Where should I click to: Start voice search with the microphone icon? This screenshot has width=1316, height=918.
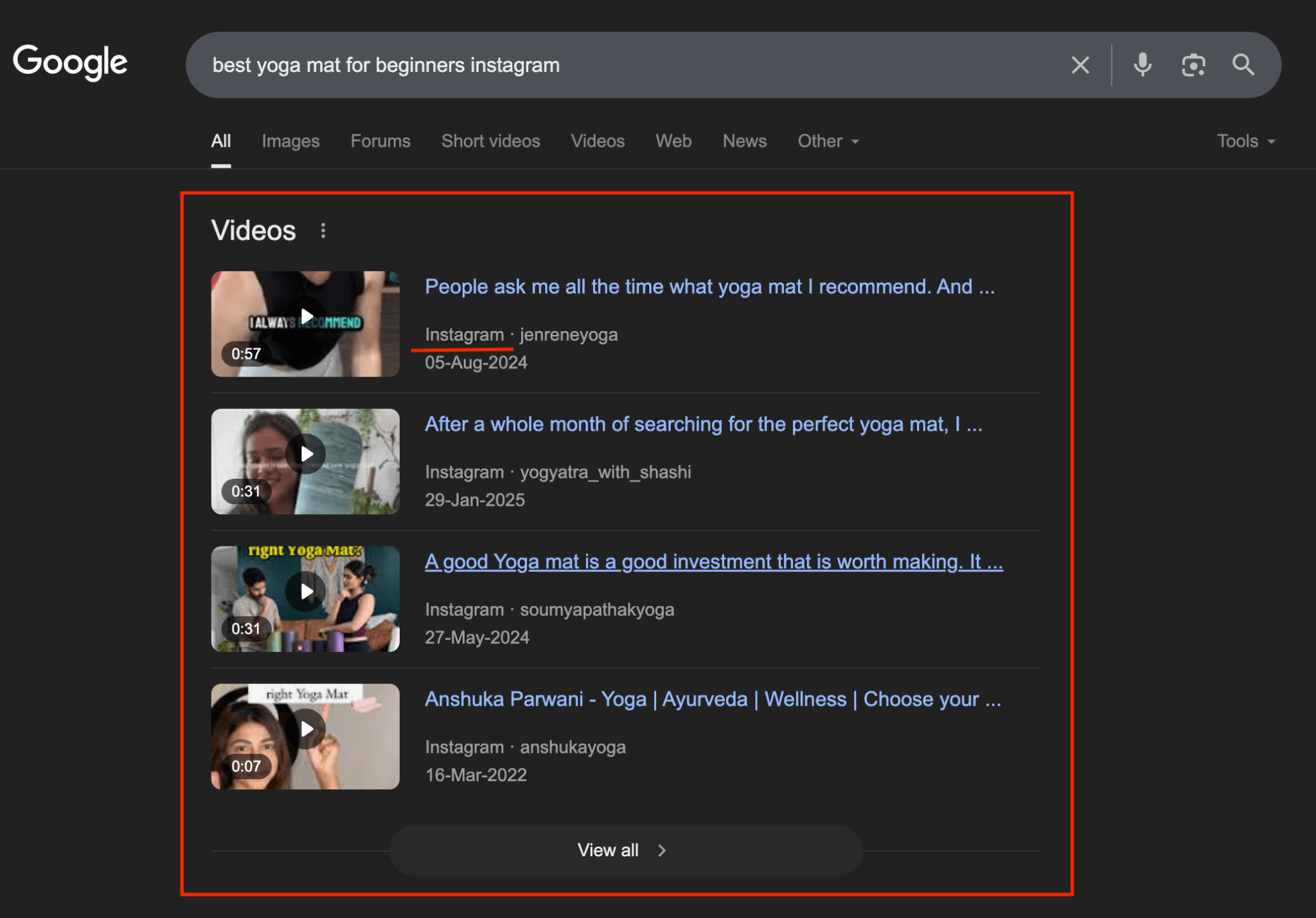tap(1143, 65)
